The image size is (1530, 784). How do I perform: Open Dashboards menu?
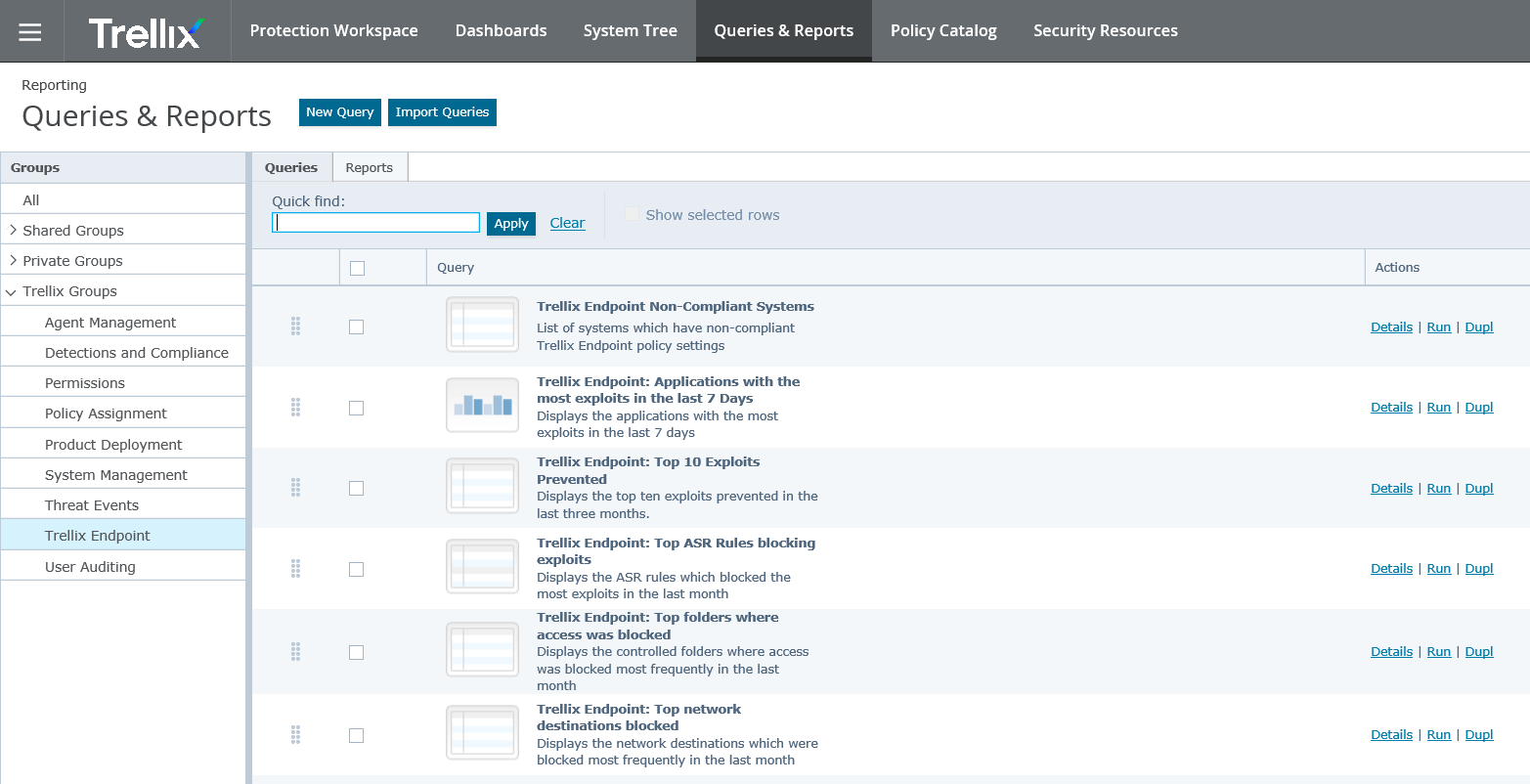tap(501, 30)
